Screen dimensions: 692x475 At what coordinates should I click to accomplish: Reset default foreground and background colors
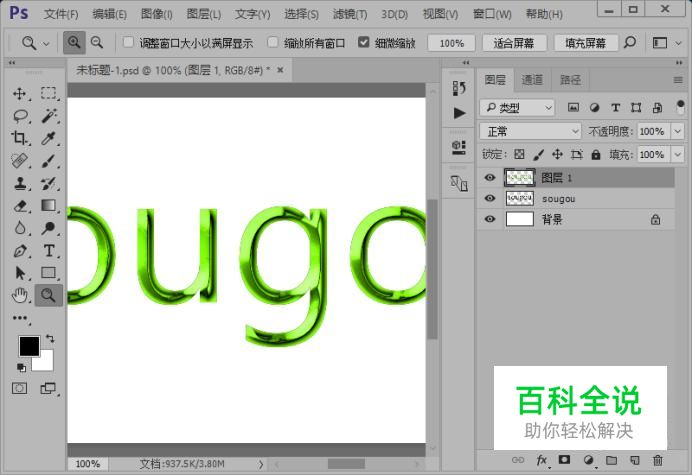pyautogui.click(x=21, y=367)
